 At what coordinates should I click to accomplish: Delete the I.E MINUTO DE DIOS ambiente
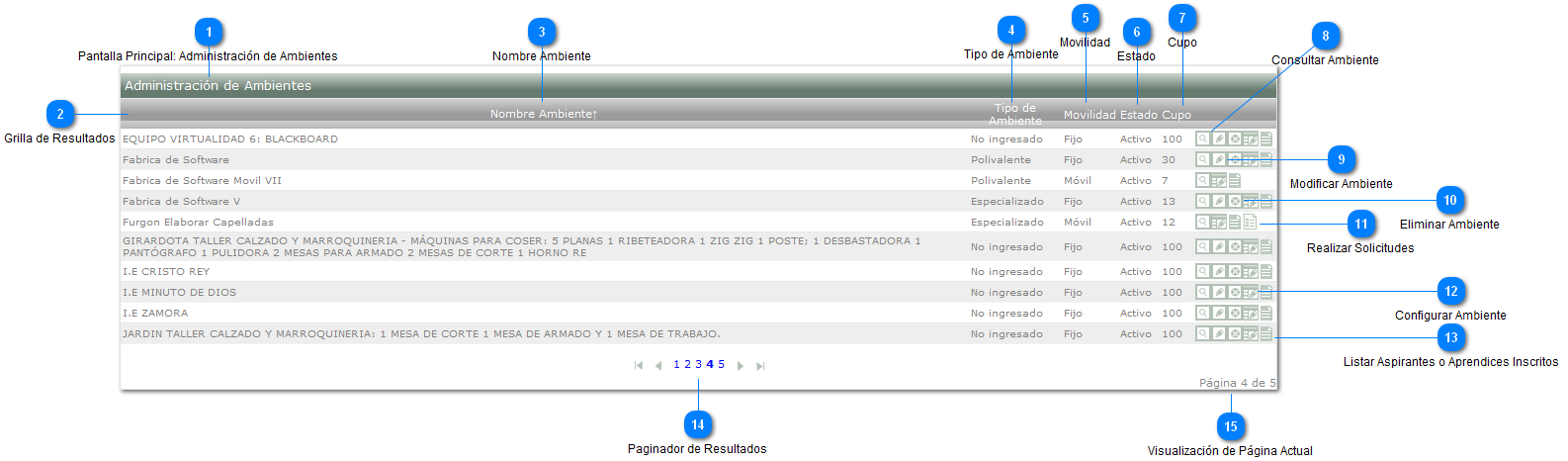tap(1235, 292)
